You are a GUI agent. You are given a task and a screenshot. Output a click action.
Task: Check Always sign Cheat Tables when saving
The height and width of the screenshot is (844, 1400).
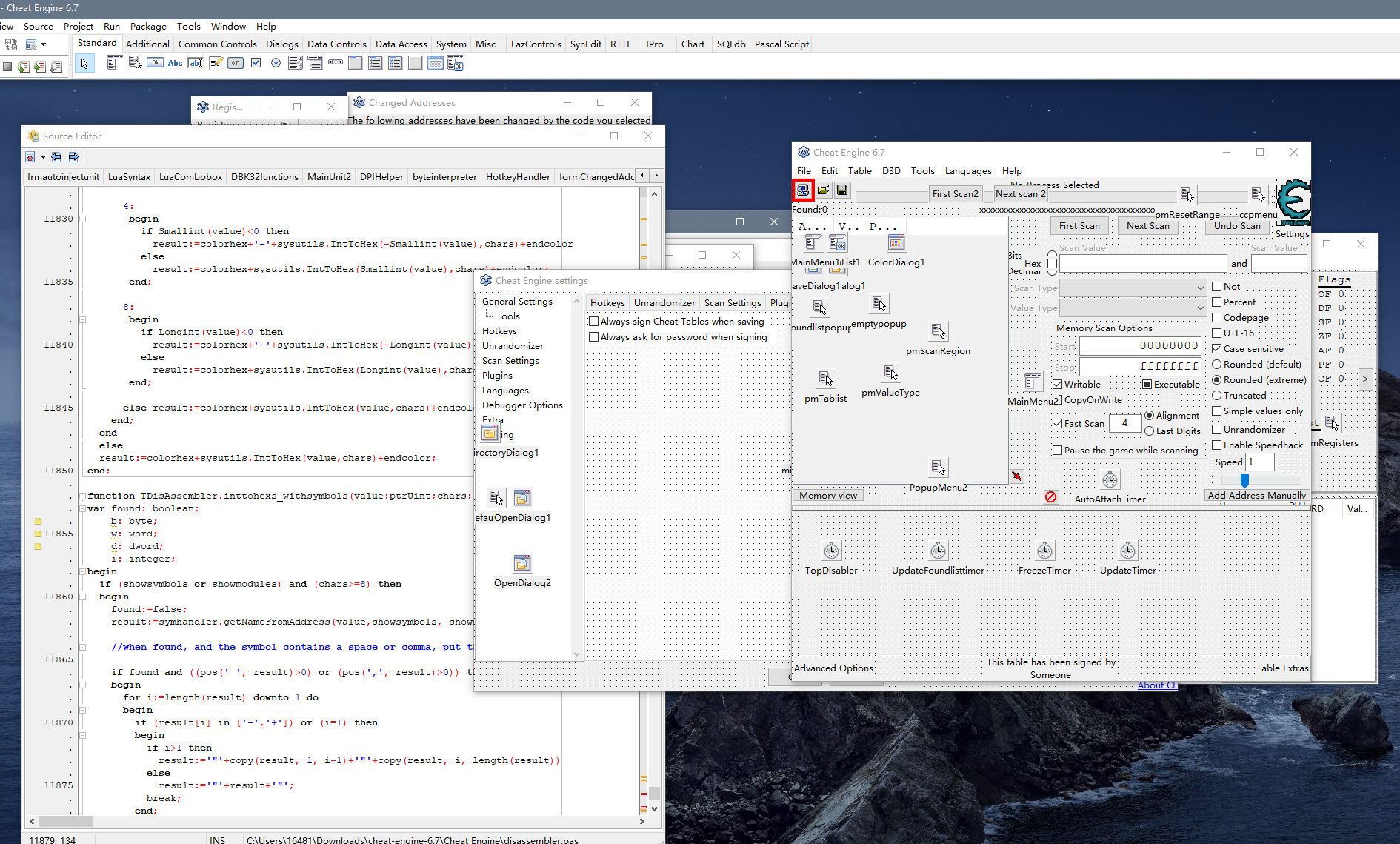[594, 322]
